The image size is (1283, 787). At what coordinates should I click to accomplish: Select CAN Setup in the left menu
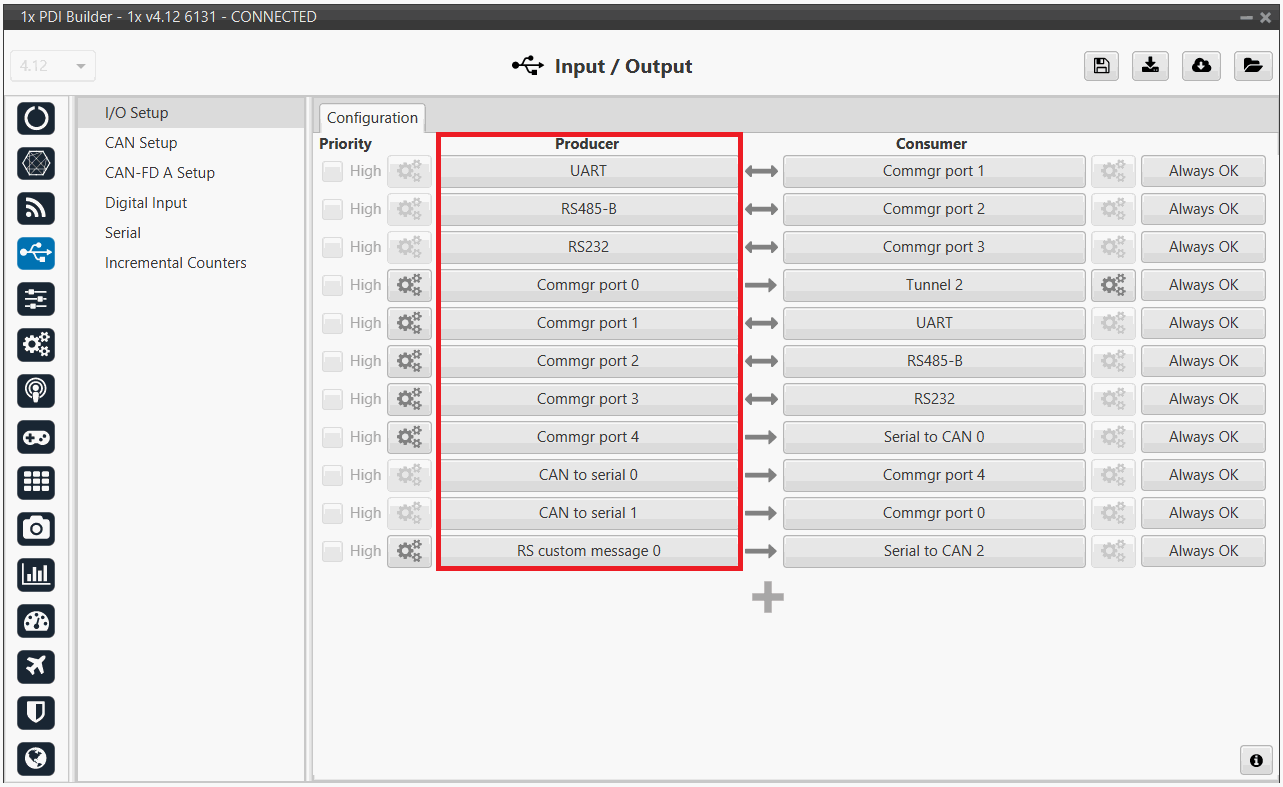pyautogui.click(x=141, y=143)
